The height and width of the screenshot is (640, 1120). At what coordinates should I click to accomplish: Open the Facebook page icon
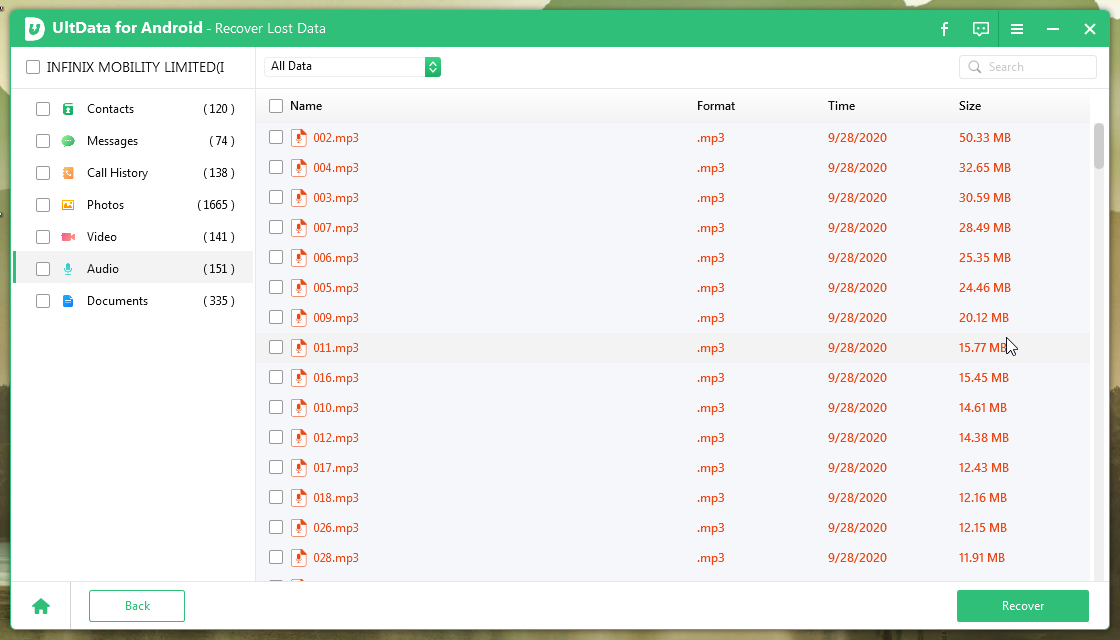tap(944, 29)
